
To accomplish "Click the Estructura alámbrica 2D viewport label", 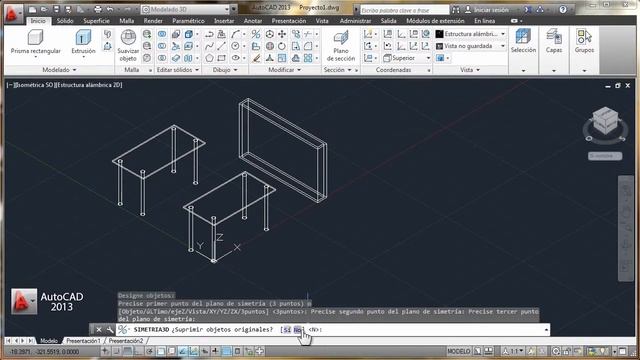I will 89,85.
